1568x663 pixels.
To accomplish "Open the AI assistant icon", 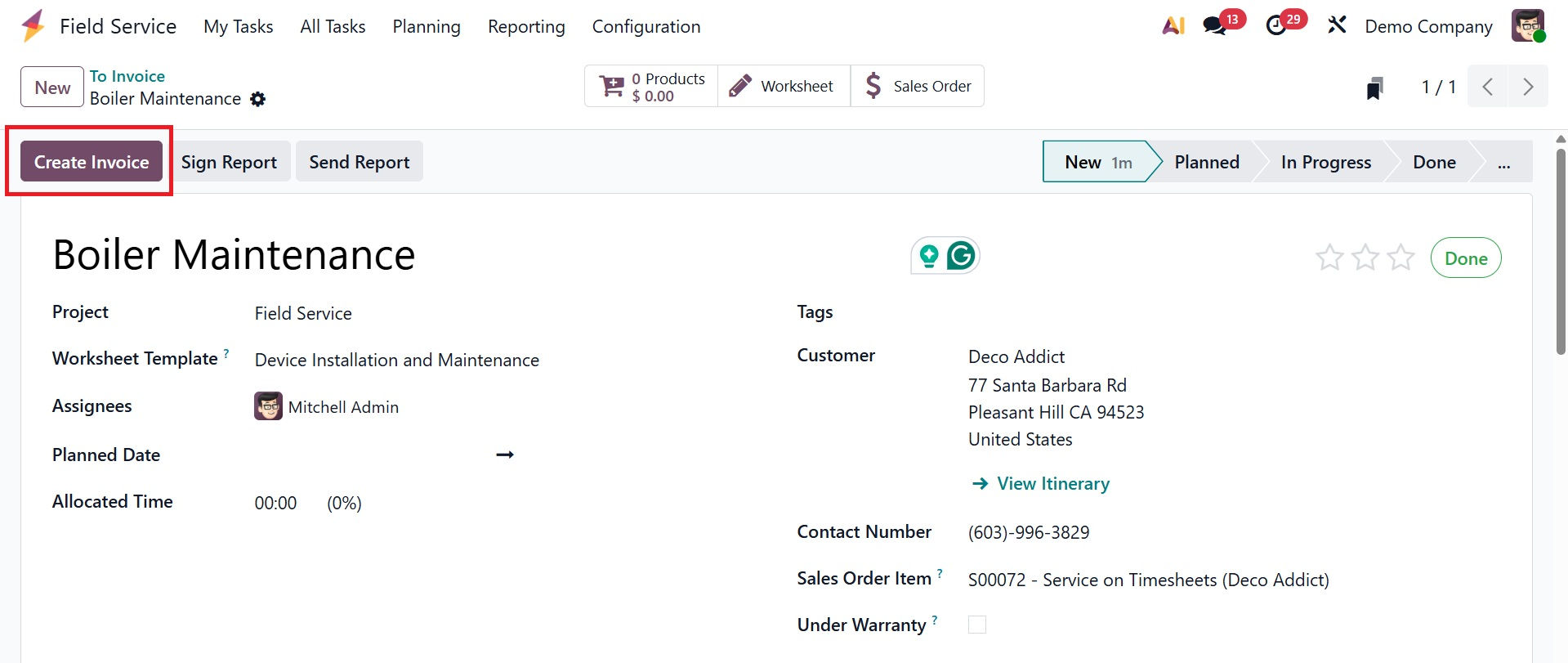I will (x=1173, y=26).
